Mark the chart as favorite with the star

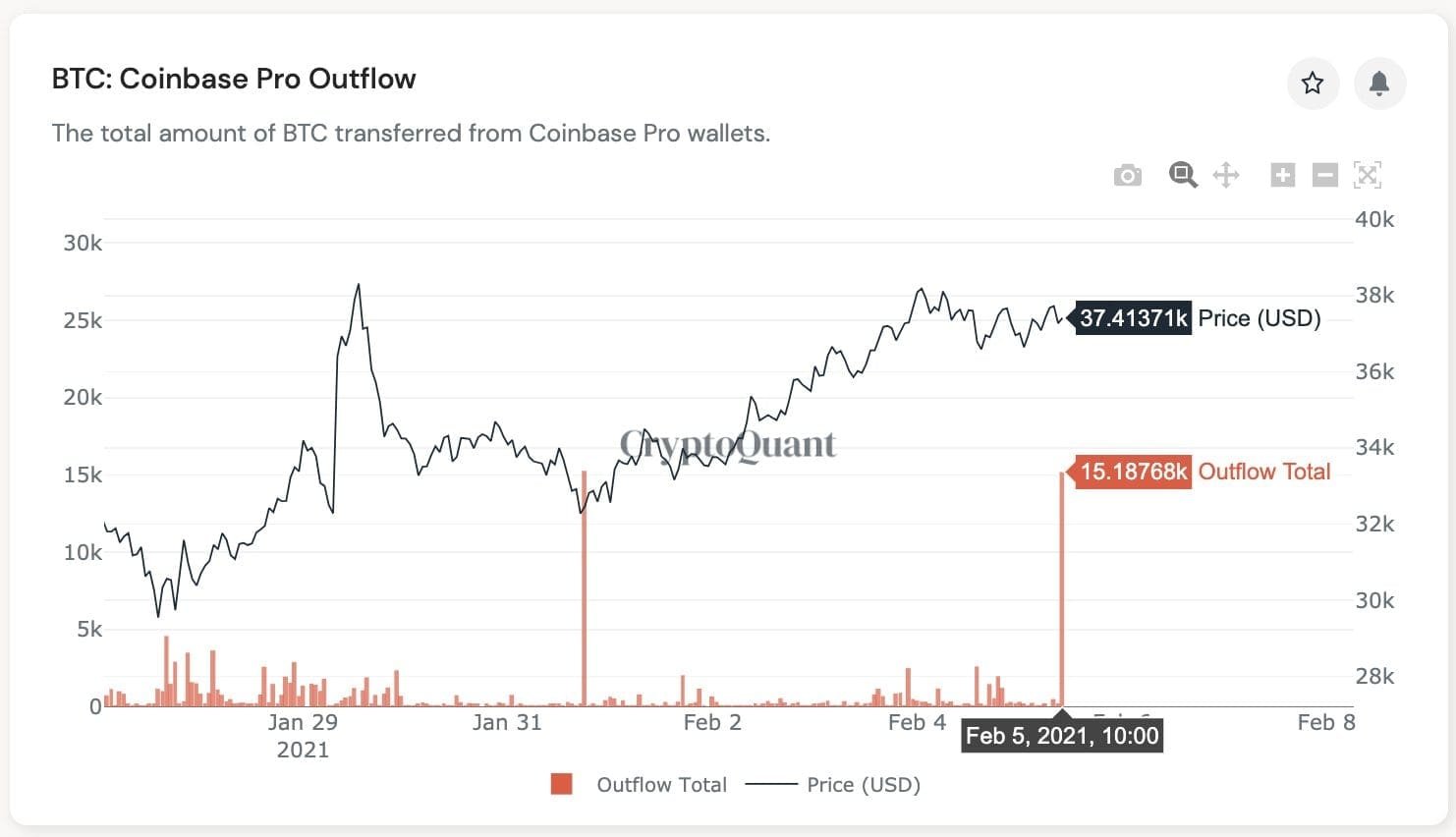(1314, 84)
